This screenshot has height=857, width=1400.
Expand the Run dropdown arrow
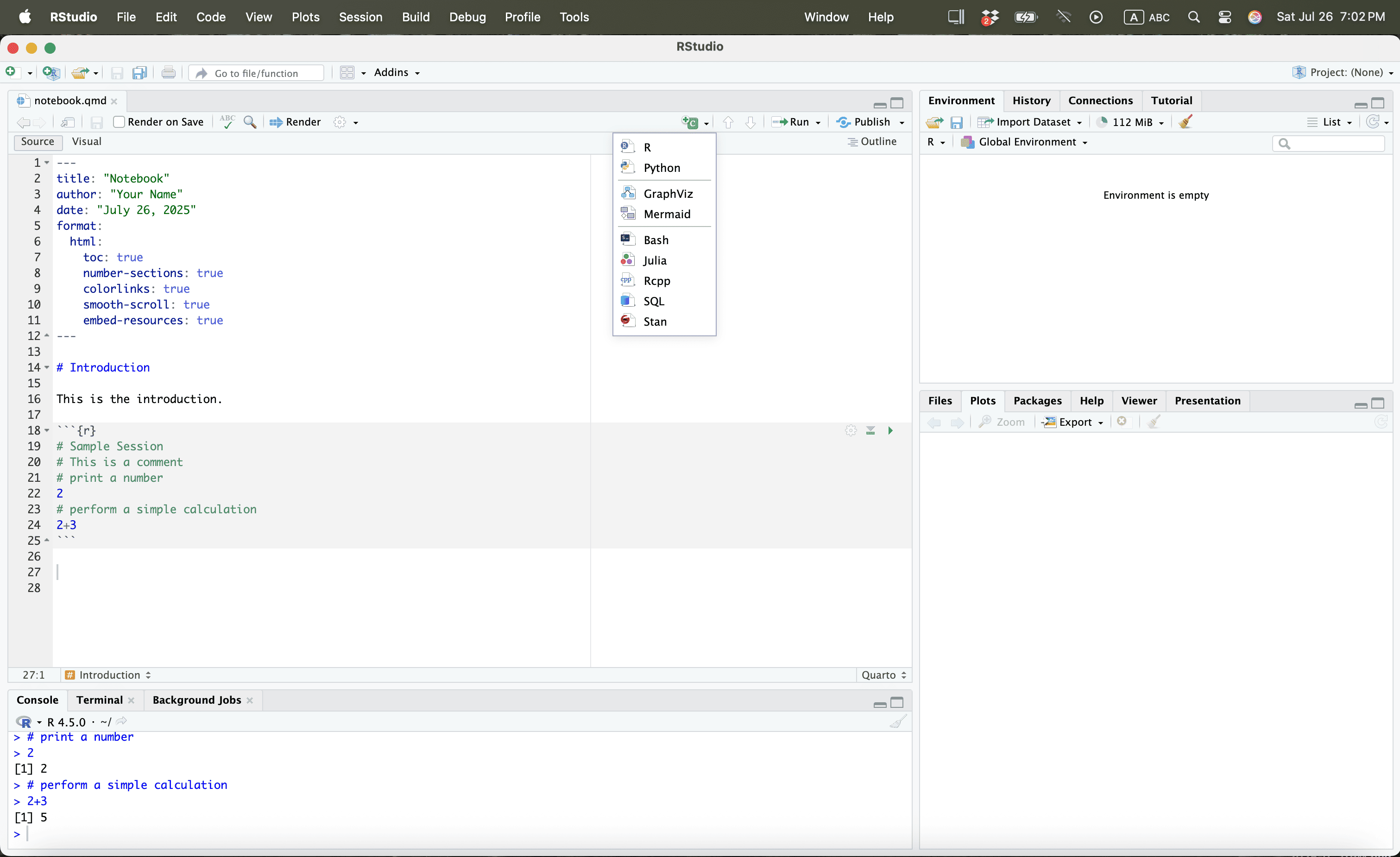818,122
